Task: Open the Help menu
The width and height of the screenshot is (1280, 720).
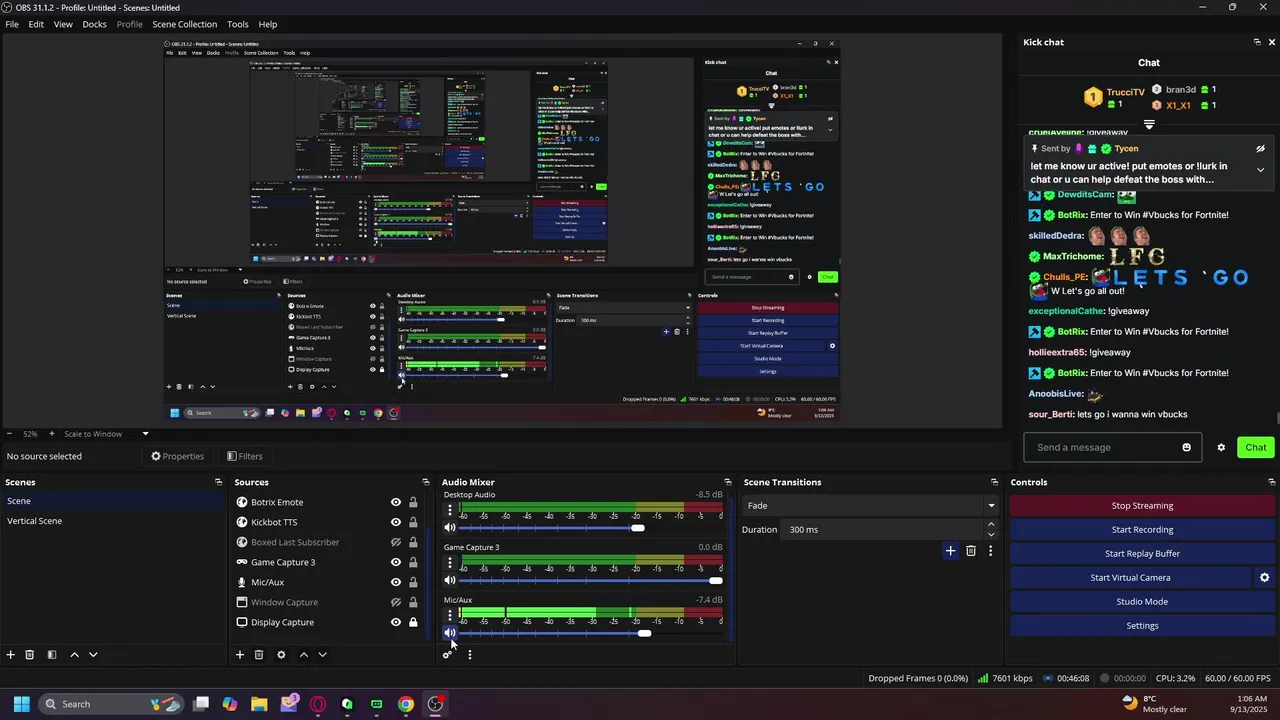Action: pyautogui.click(x=268, y=24)
